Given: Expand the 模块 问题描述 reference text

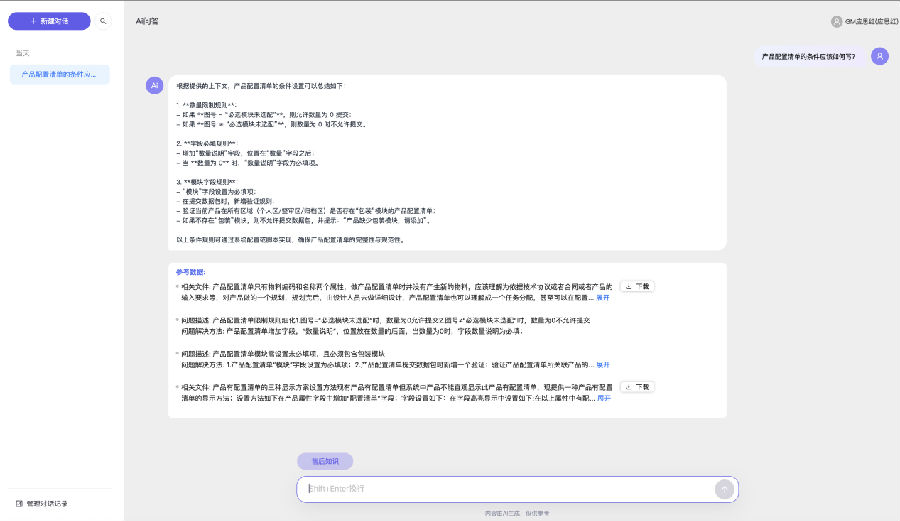Looking at the screenshot, I should pyautogui.click(x=603, y=365).
